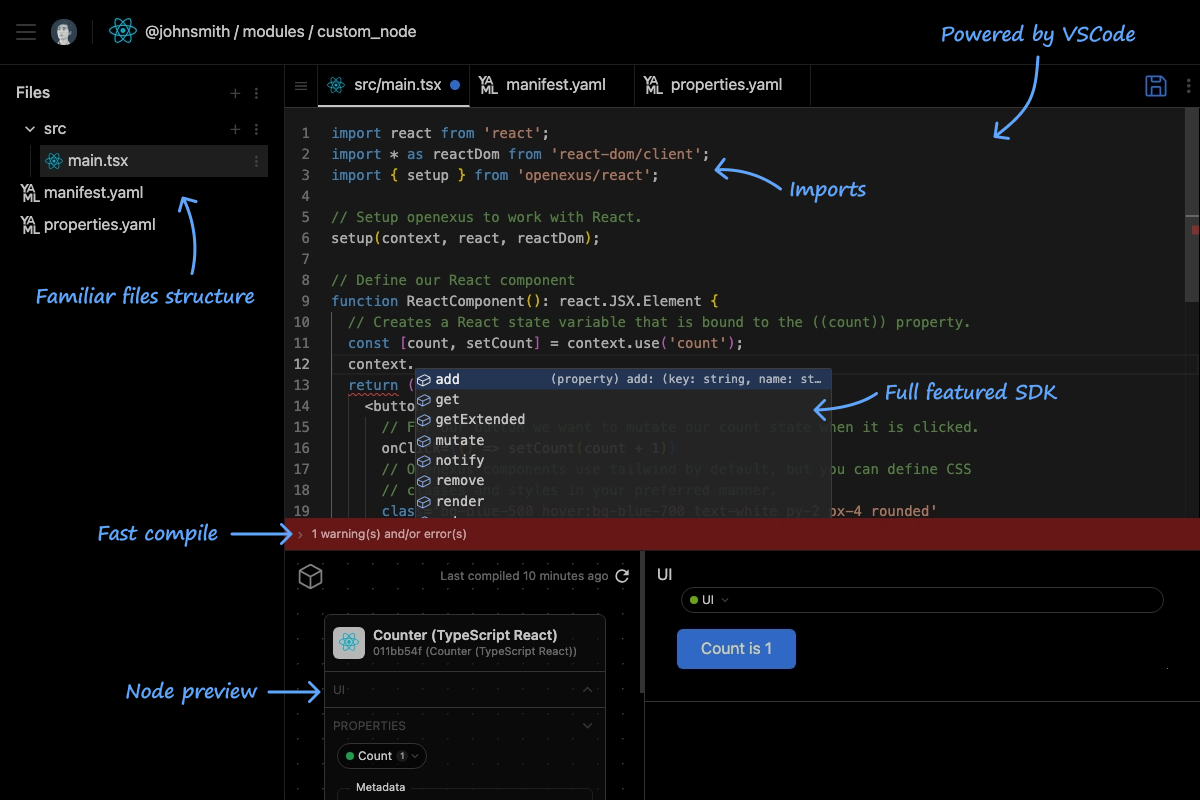
Task: Click the Last compiled 10 minutes ago text
Action: pyautogui.click(x=524, y=576)
